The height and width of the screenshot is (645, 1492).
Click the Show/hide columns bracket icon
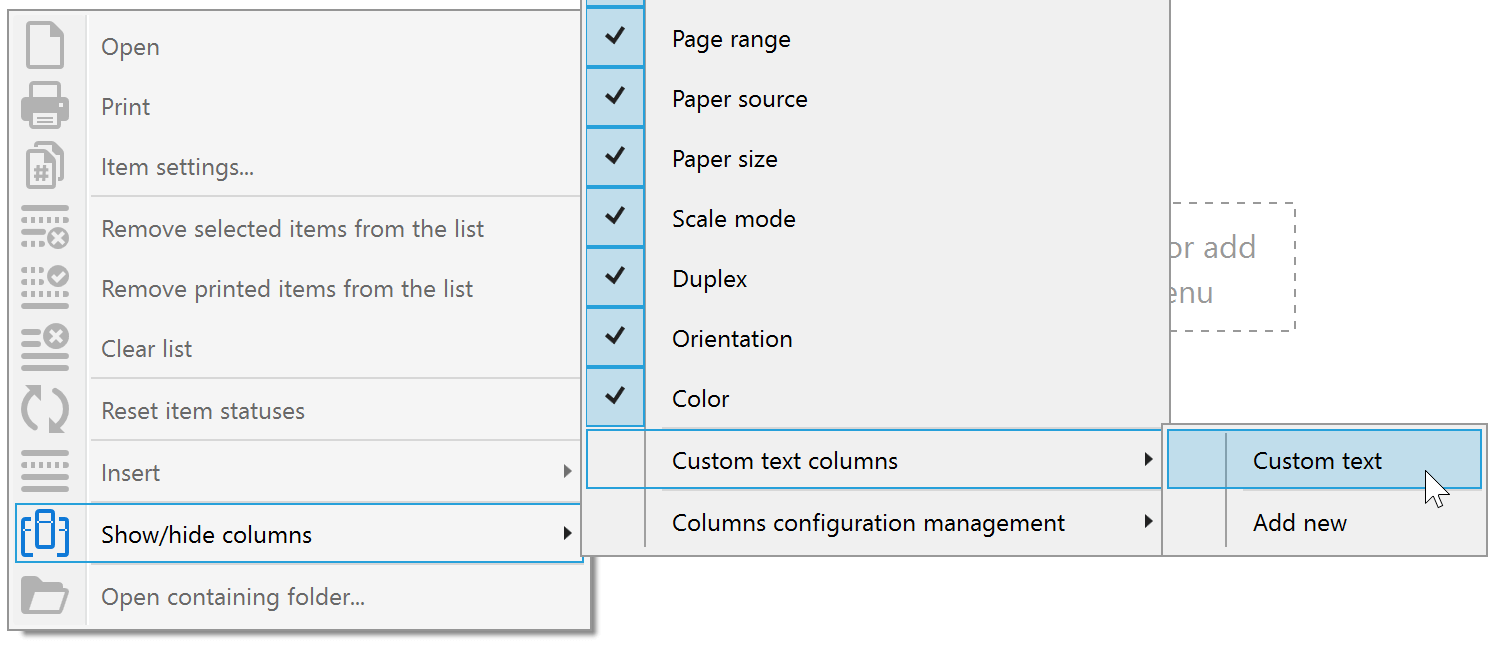(45, 534)
